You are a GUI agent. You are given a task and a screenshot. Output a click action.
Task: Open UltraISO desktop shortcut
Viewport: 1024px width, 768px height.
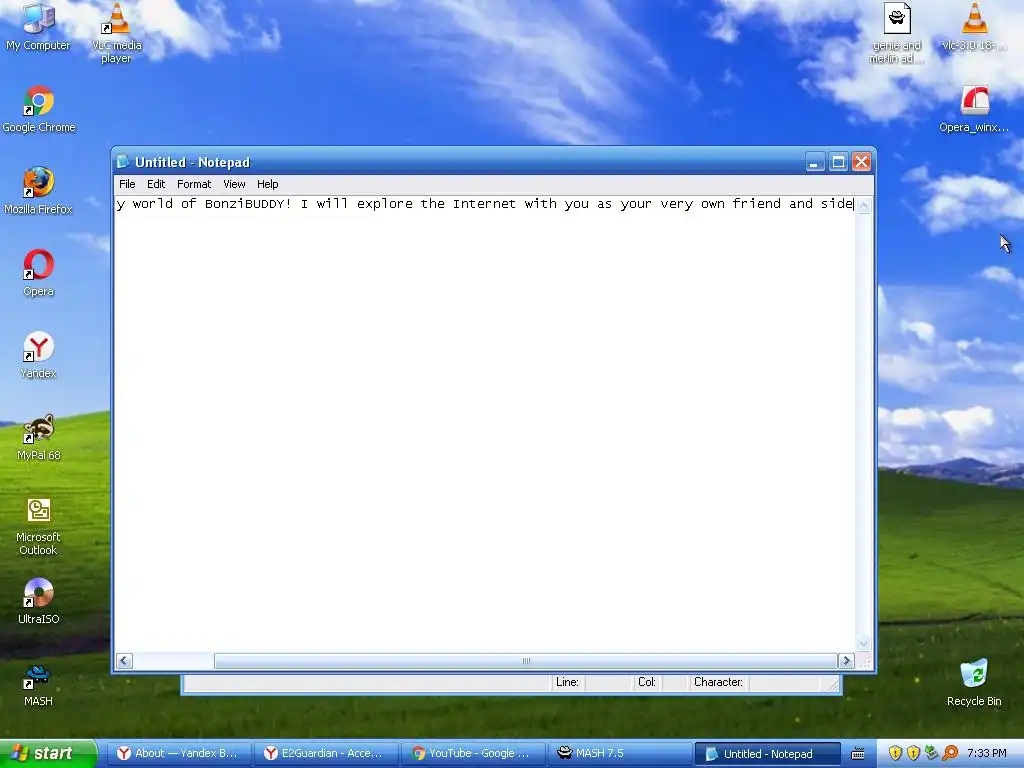tap(38, 601)
